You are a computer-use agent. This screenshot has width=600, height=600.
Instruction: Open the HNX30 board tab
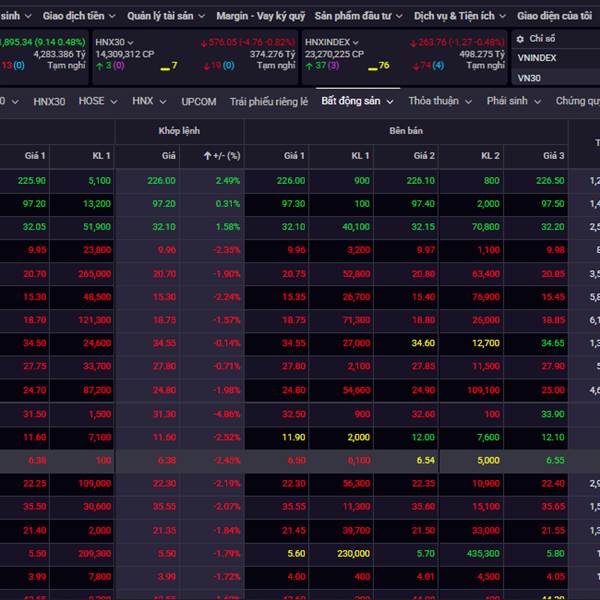[49, 101]
